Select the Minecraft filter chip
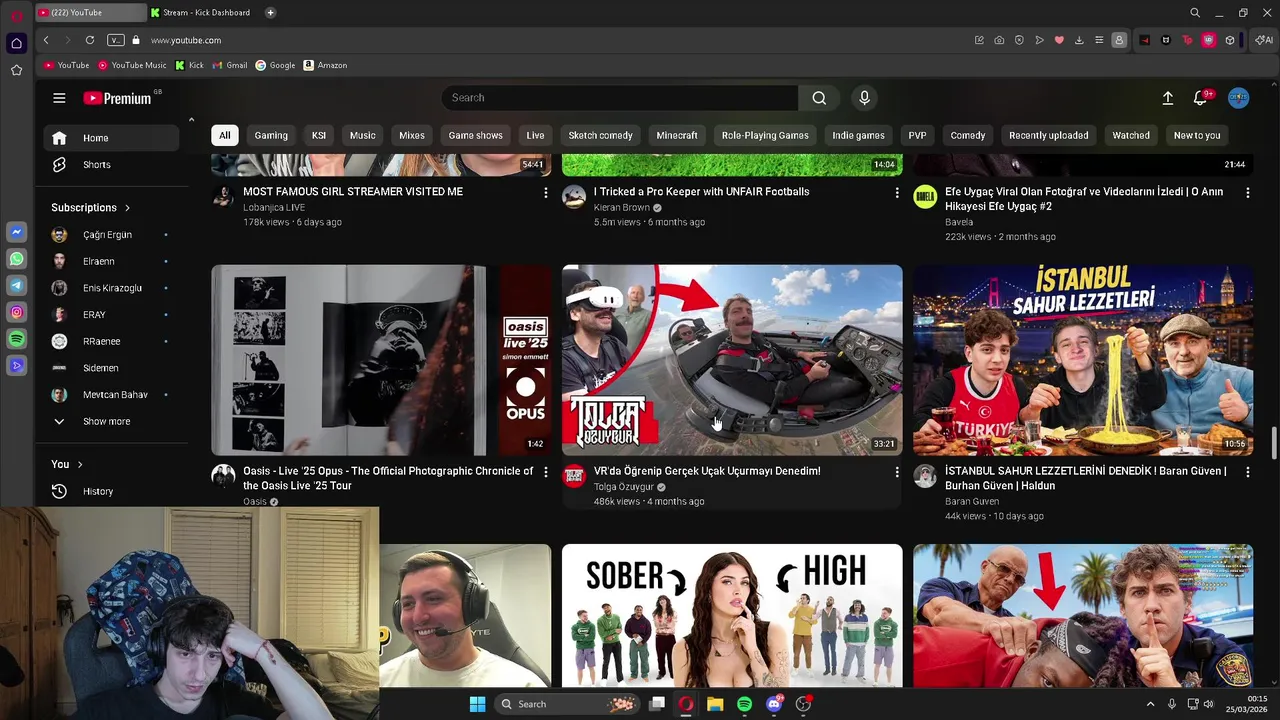 coord(677,135)
